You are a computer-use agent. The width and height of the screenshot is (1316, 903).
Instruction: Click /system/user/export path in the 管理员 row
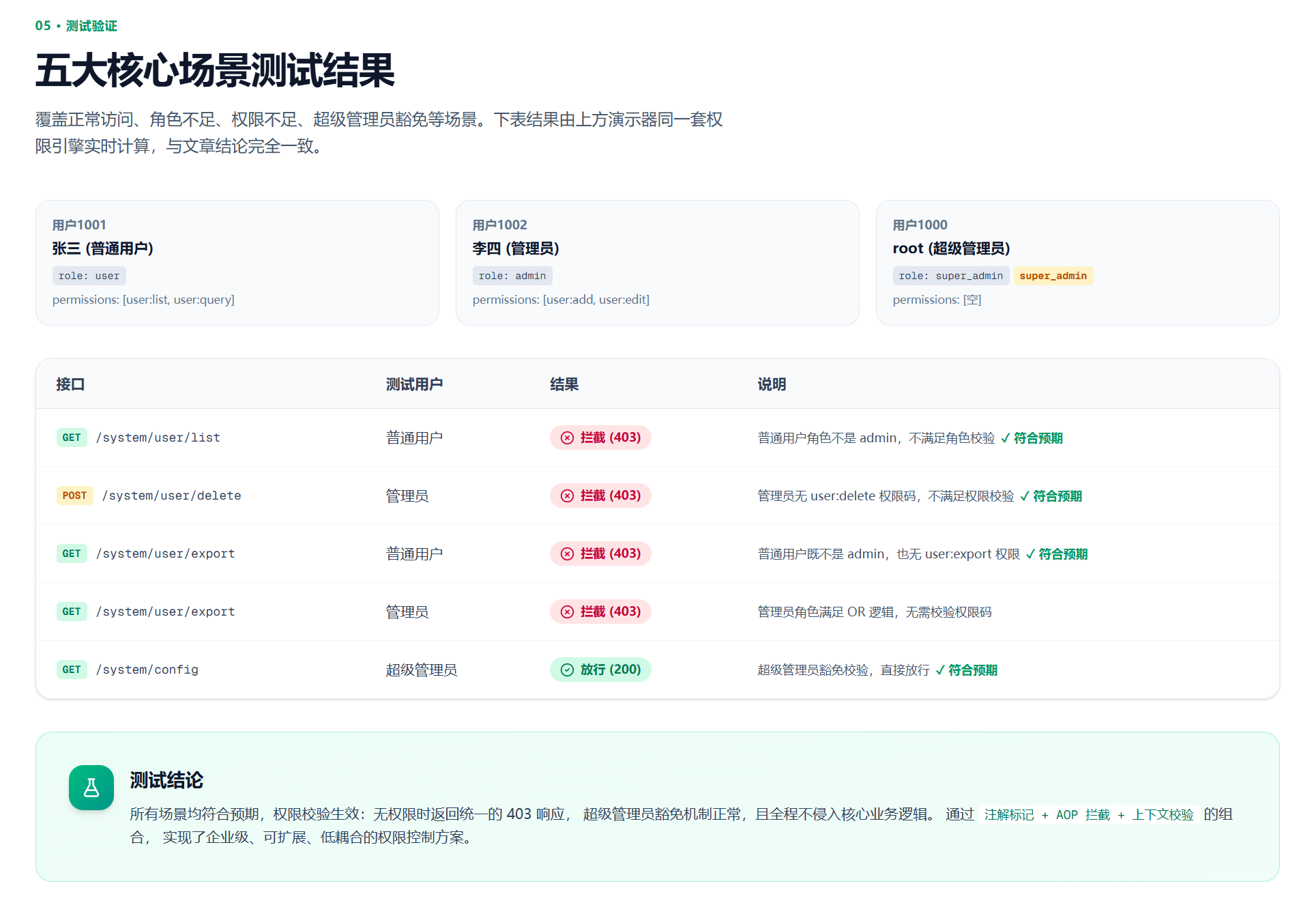[x=166, y=612]
